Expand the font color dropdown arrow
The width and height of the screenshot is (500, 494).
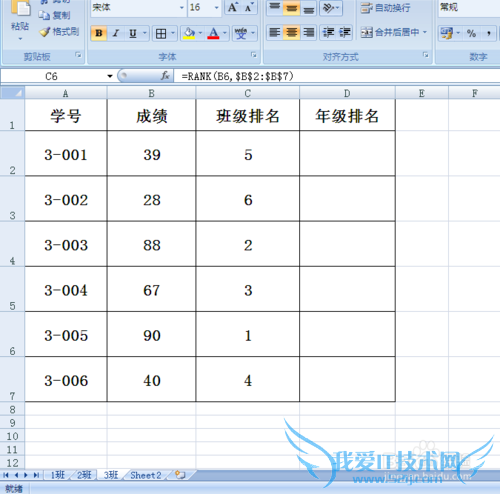point(225,33)
